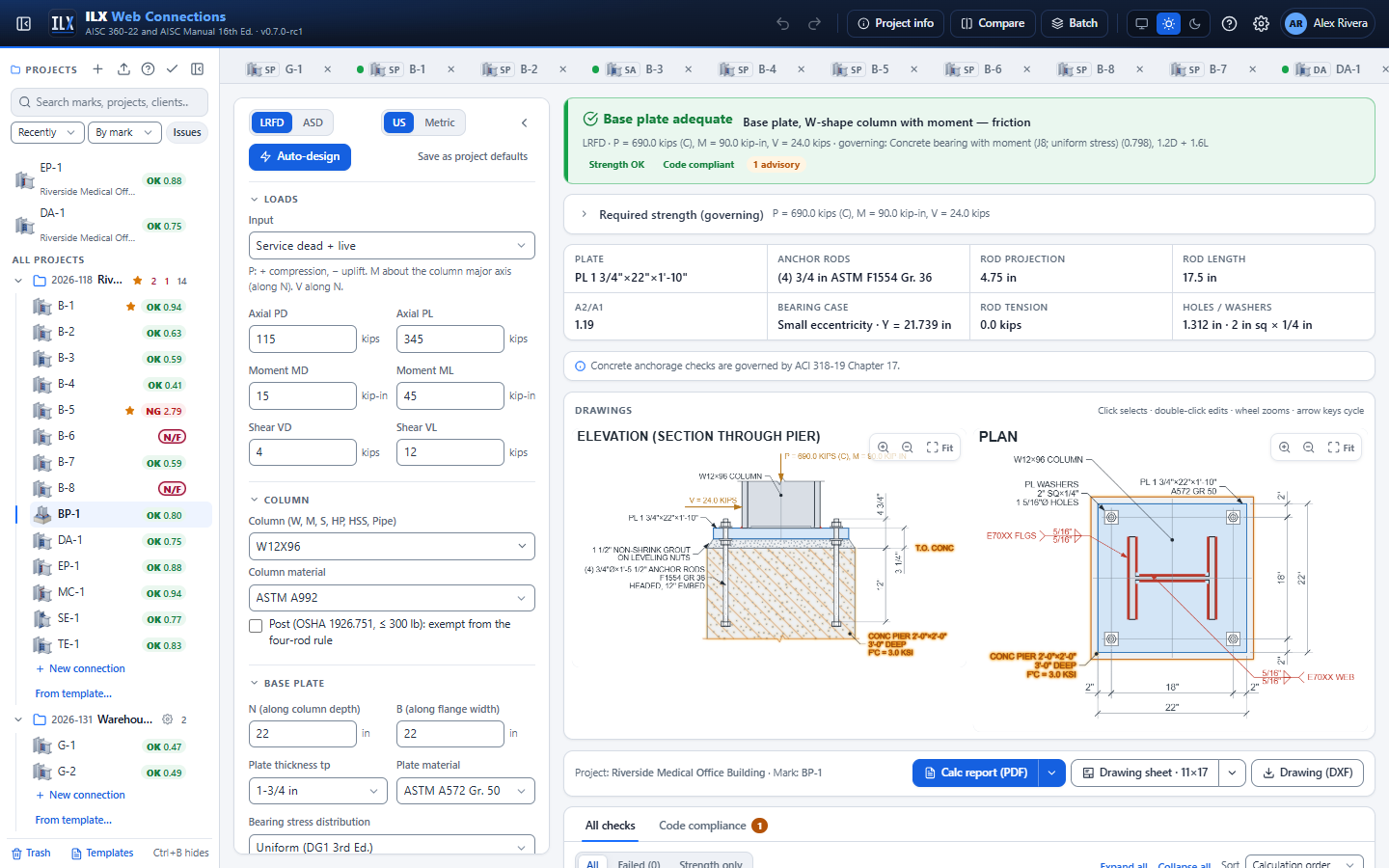The width and height of the screenshot is (1389, 868).
Task: Click the favorite star on row B-5
Action: [x=130, y=411]
